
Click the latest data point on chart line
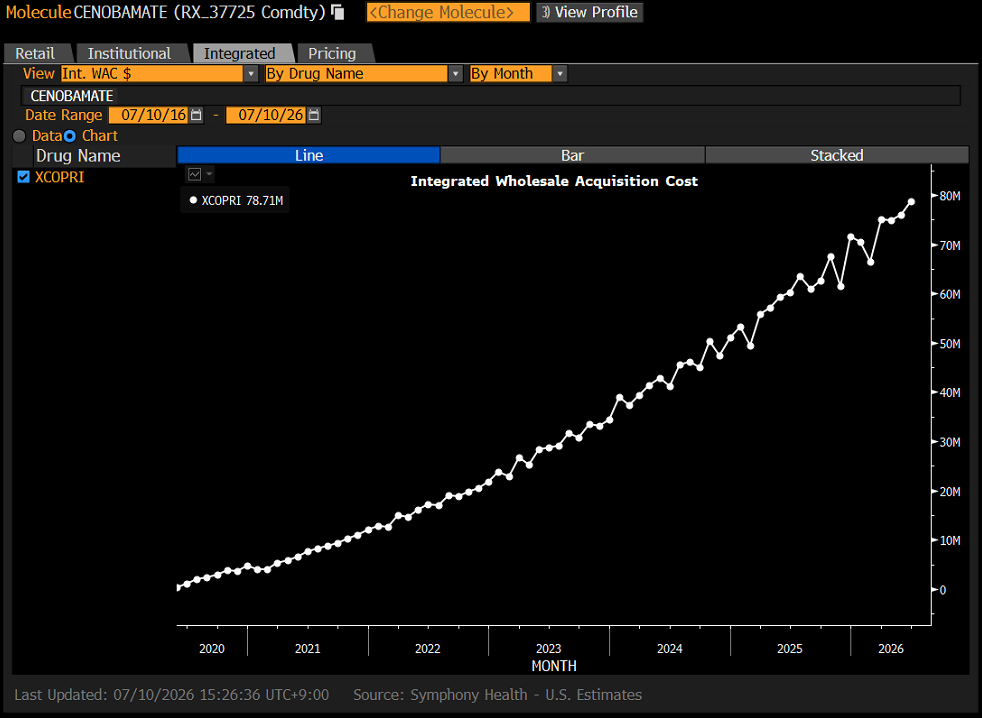tap(911, 202)
